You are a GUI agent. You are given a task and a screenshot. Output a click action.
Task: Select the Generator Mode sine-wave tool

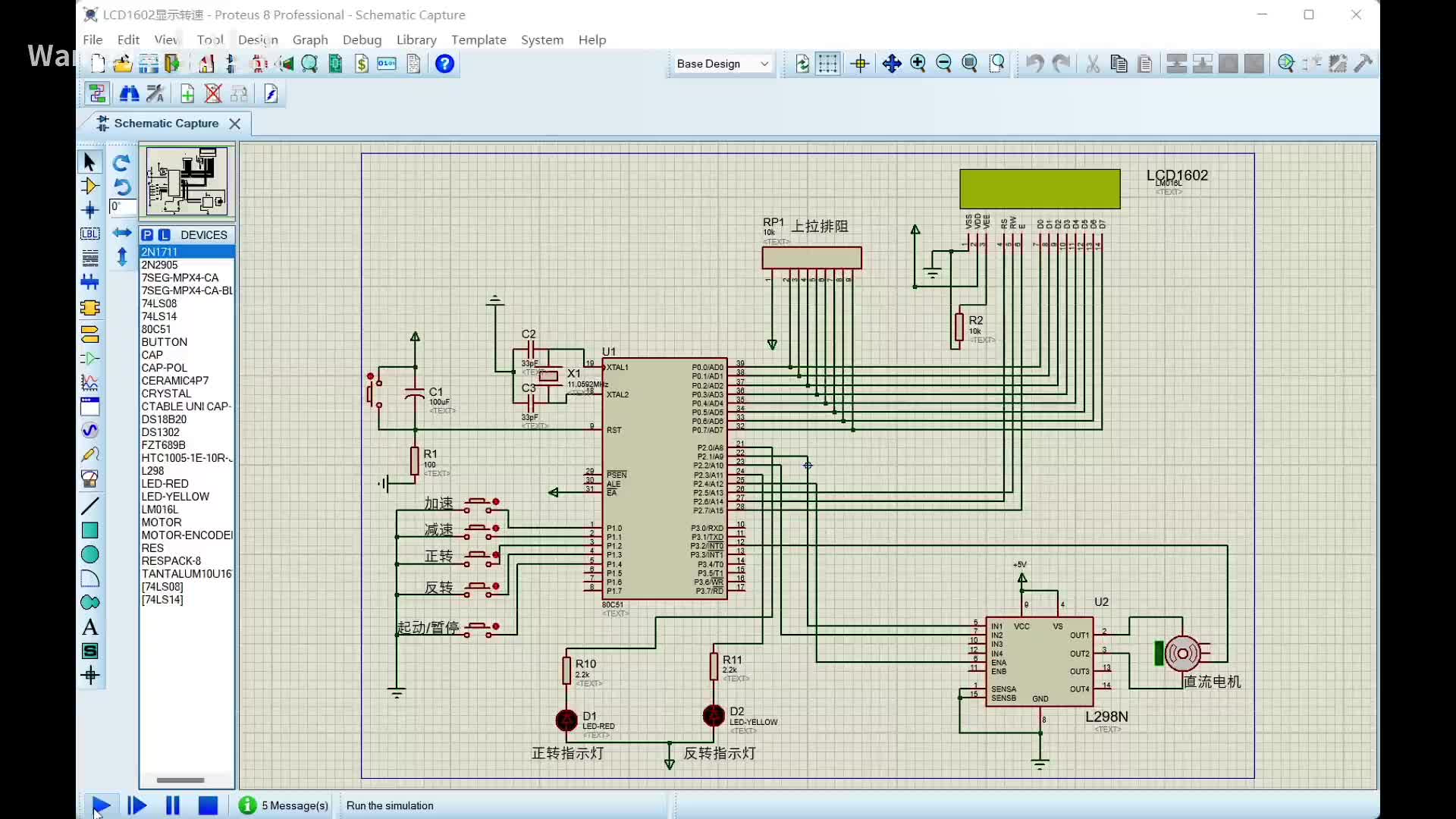[x=89, y=431]
